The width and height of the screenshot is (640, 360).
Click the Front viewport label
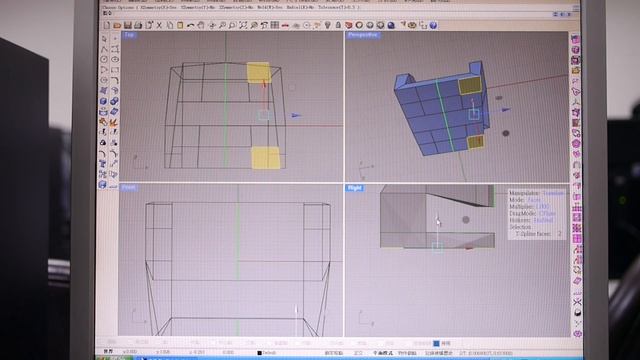[128, 188]
